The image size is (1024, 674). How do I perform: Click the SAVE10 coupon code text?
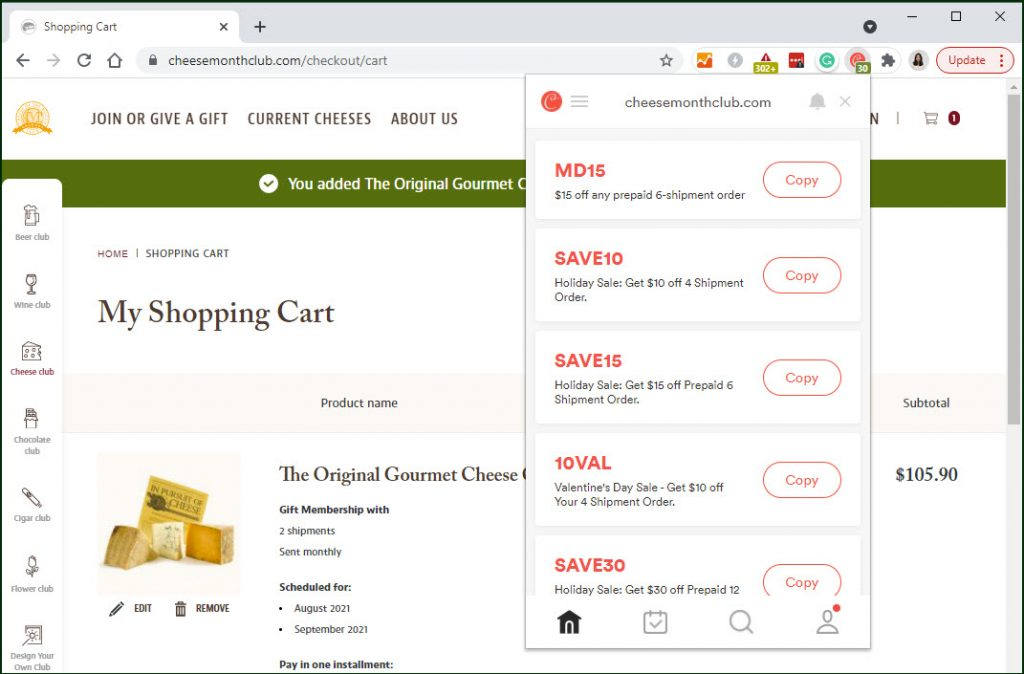pos(588,259)
